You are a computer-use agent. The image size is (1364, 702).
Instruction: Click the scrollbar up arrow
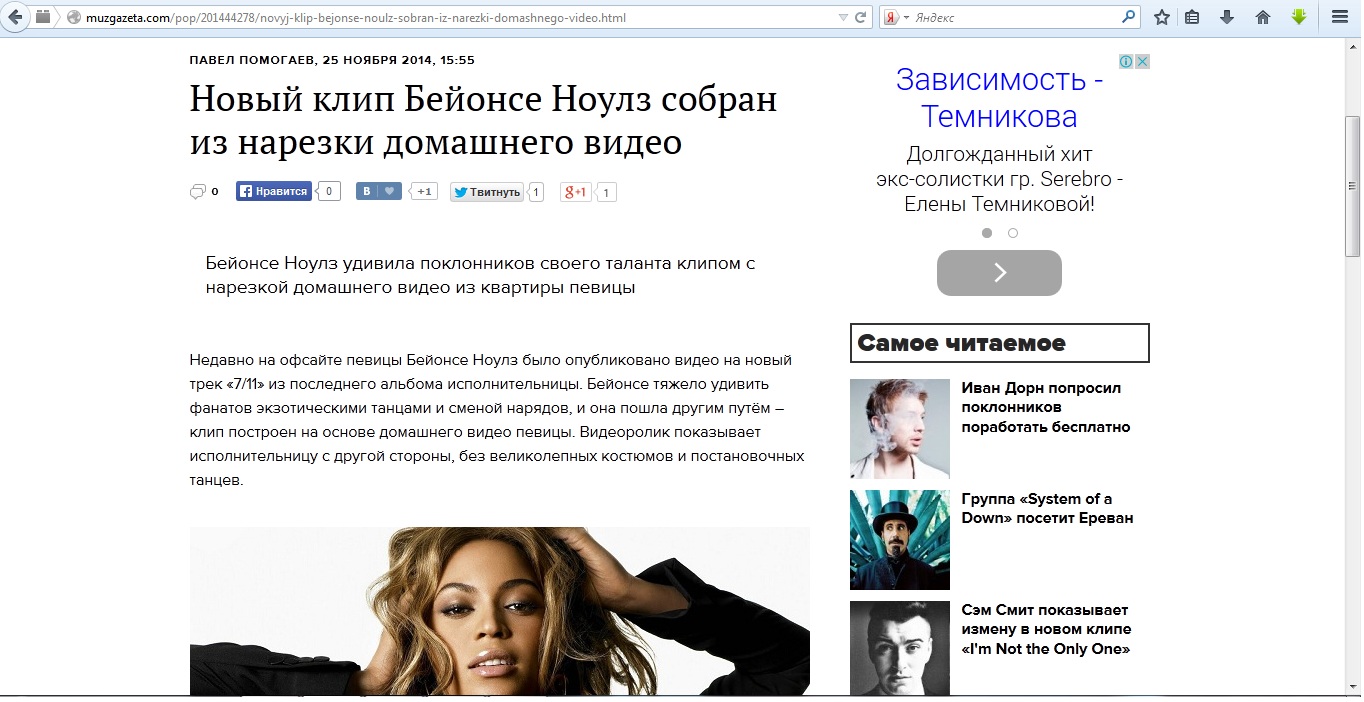point(1353,46)
